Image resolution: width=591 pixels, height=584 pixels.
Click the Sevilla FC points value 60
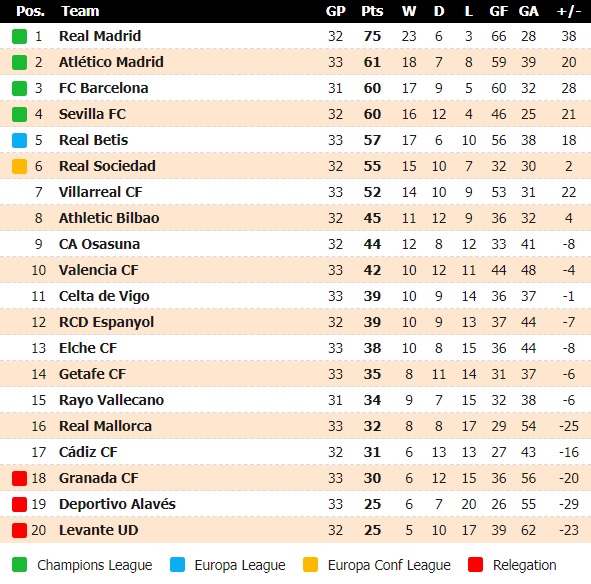[372, 114]
